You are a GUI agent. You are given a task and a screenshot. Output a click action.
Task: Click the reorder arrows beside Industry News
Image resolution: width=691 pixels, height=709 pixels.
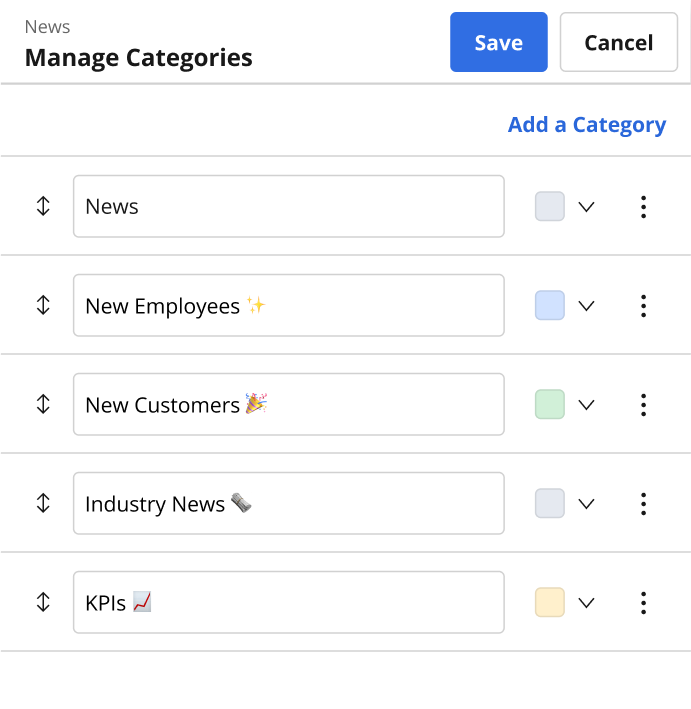point(43,503)
